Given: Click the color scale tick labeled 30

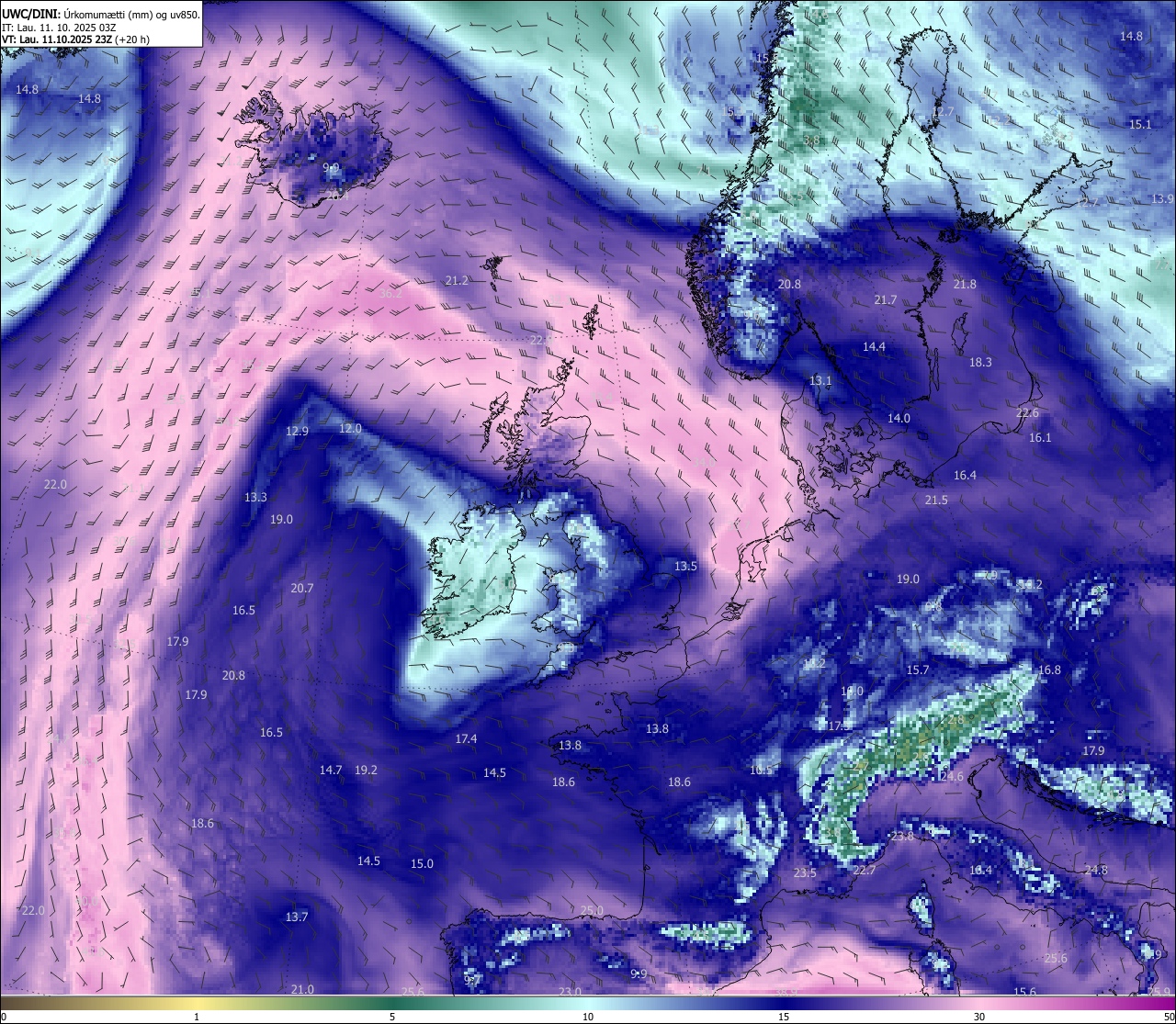Looking at the screenshot, I should [x=979, y=1017].
